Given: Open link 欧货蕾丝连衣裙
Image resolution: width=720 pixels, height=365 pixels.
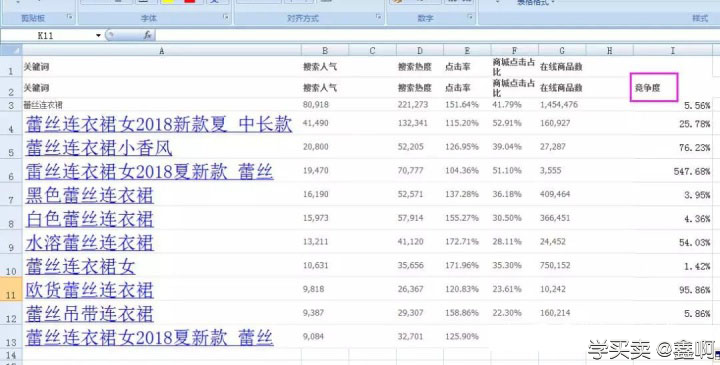Looking at the screenshot, I should (89, 290).
